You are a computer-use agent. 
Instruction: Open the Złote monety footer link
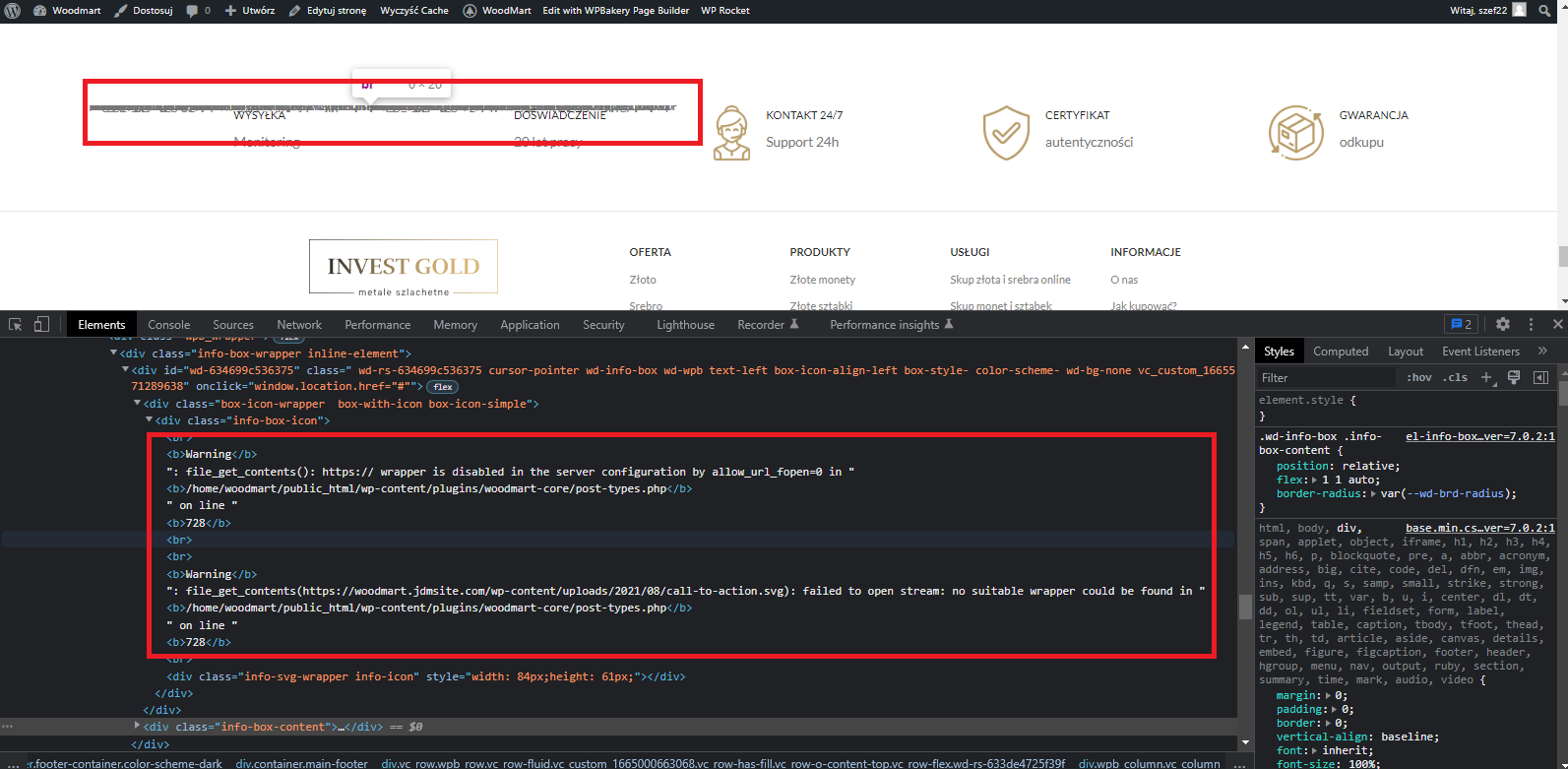pos(823,280)
